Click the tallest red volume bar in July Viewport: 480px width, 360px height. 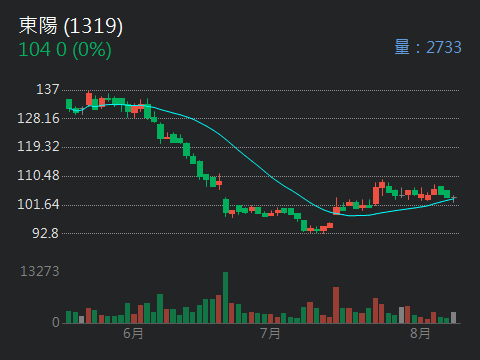click(x=336, y=305)
